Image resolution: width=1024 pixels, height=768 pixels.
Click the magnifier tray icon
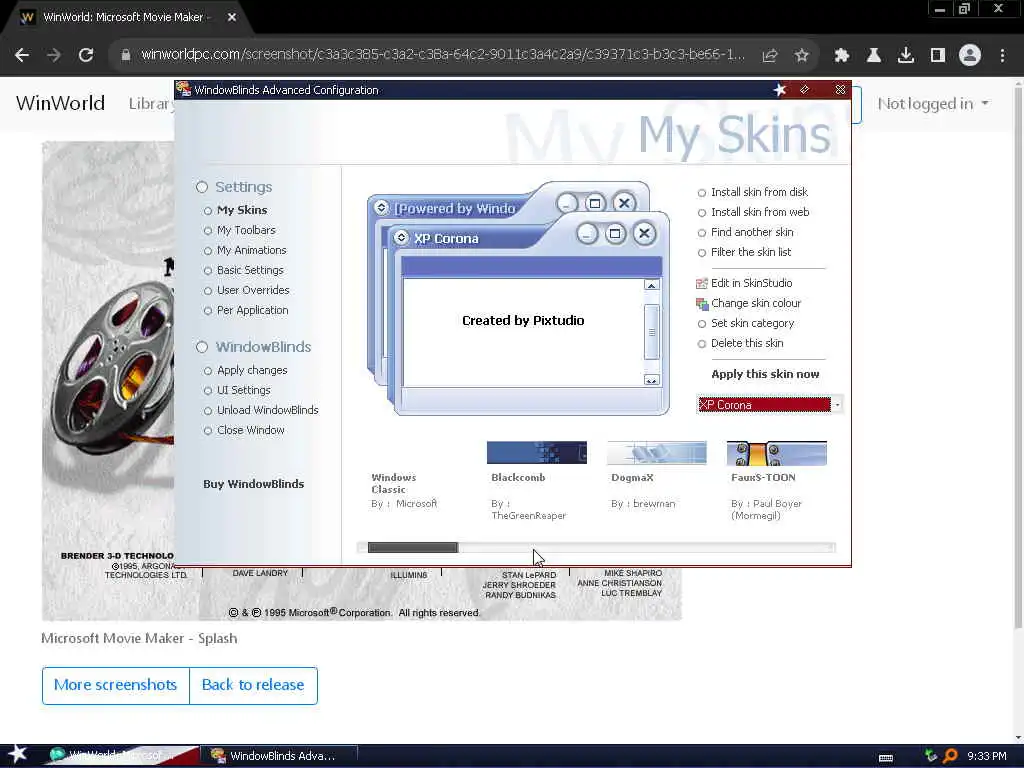(950, 756)
